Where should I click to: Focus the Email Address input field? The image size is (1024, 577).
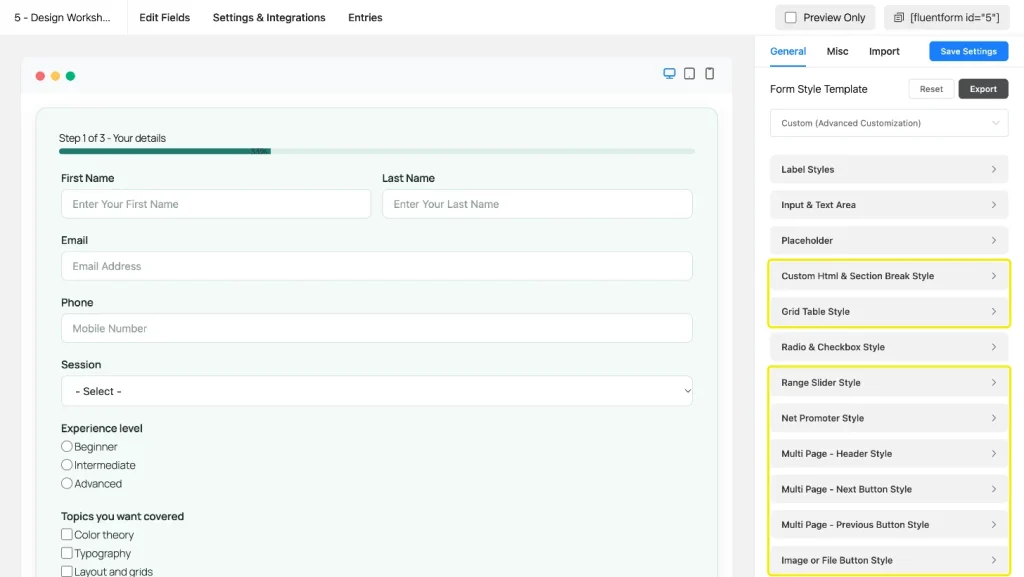coord(377,266)
